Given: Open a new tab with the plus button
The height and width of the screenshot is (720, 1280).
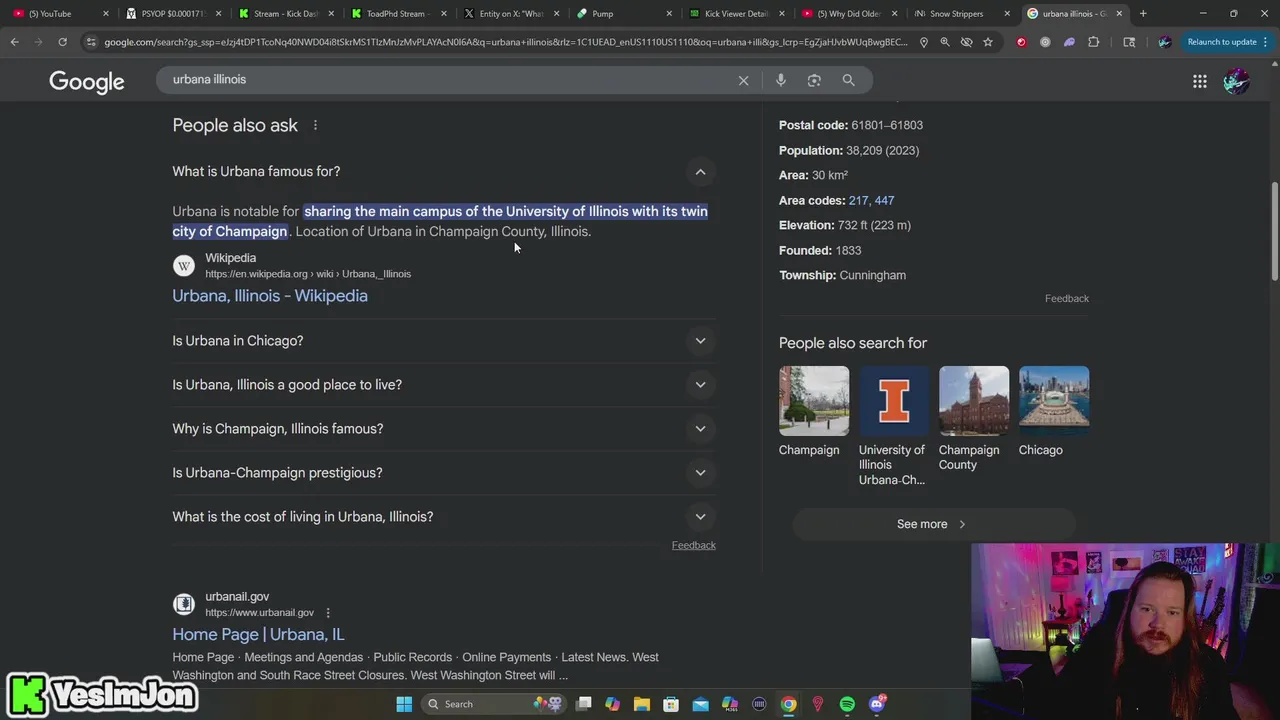Looking at the screenshot, I should (x=1143, y=14).
